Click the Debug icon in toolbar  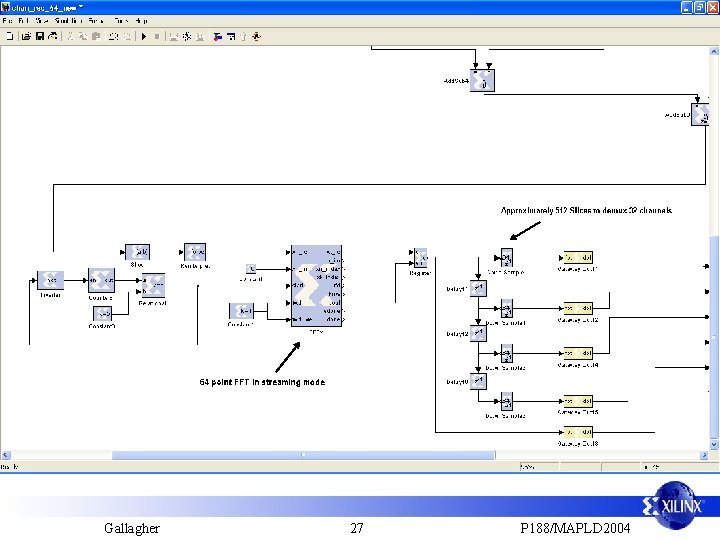(257, 36)
